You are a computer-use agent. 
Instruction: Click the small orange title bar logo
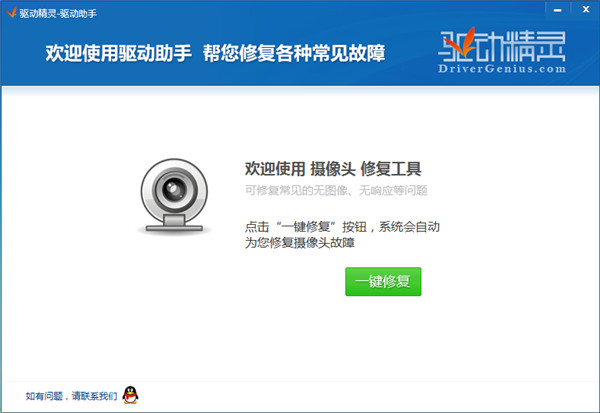pyautogui.click(x=11, y=13)
